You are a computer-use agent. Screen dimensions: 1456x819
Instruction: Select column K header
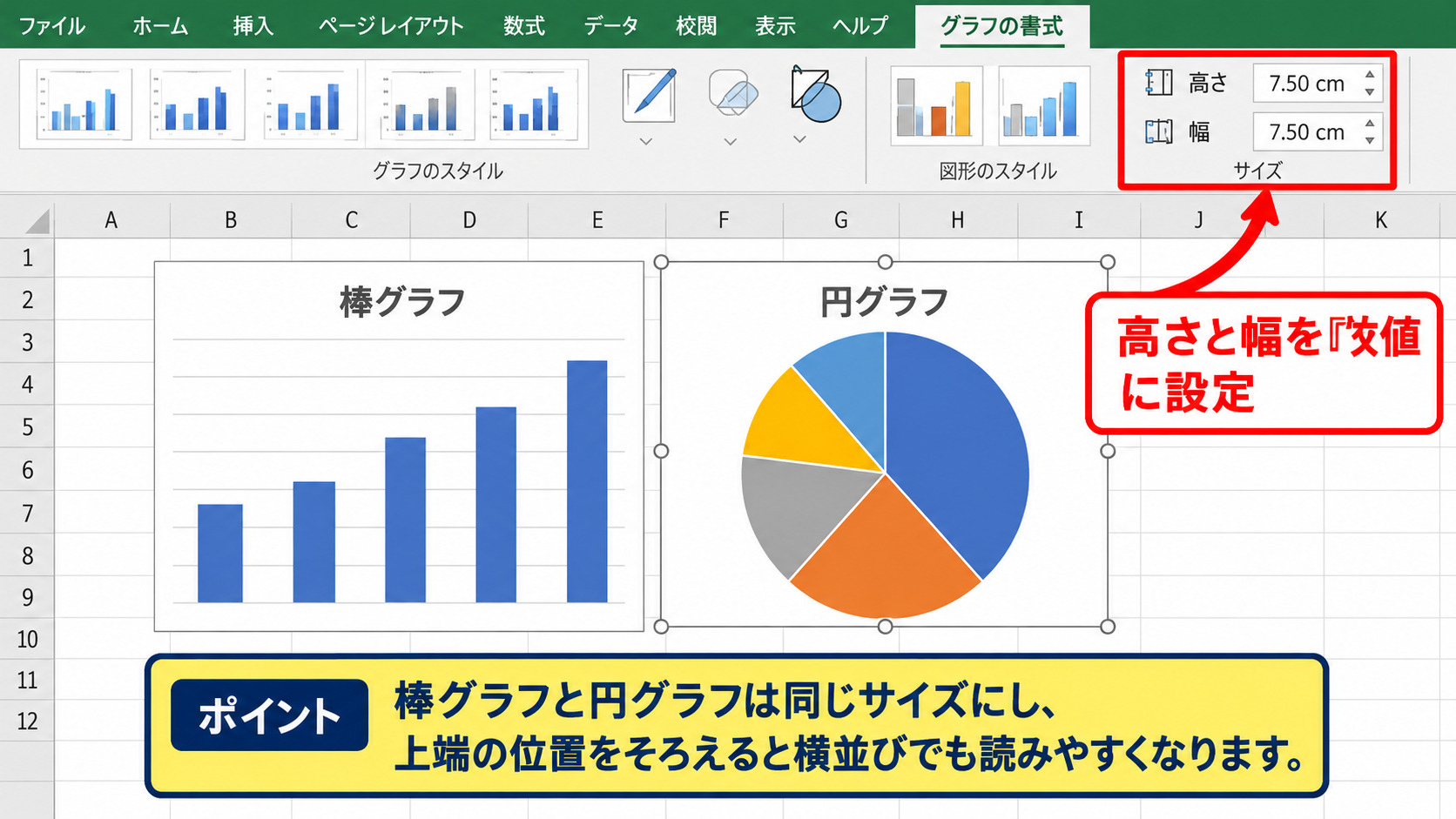pyautogui.click(x=1380, y=220)
